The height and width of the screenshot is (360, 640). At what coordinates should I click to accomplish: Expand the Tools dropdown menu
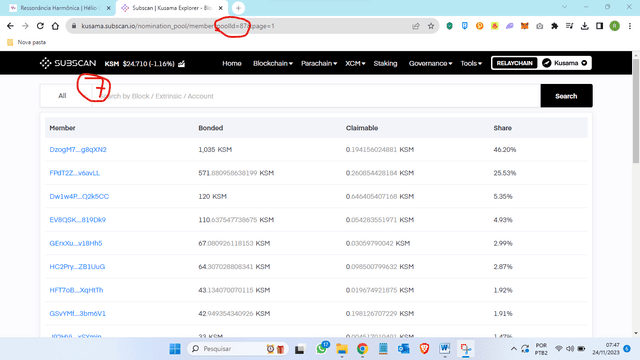tap(471, 63)
